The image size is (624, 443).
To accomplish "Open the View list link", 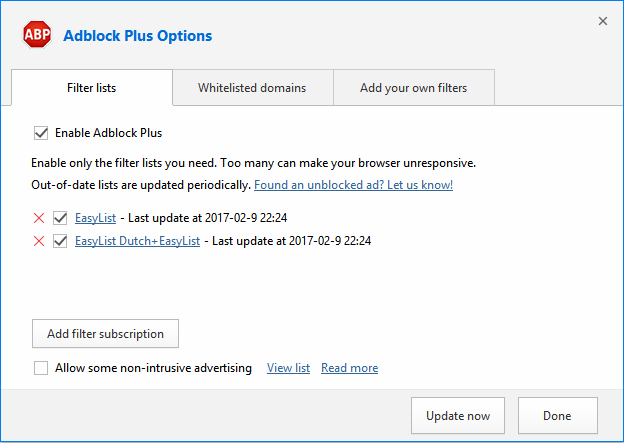I will click(x=288, y=368).
